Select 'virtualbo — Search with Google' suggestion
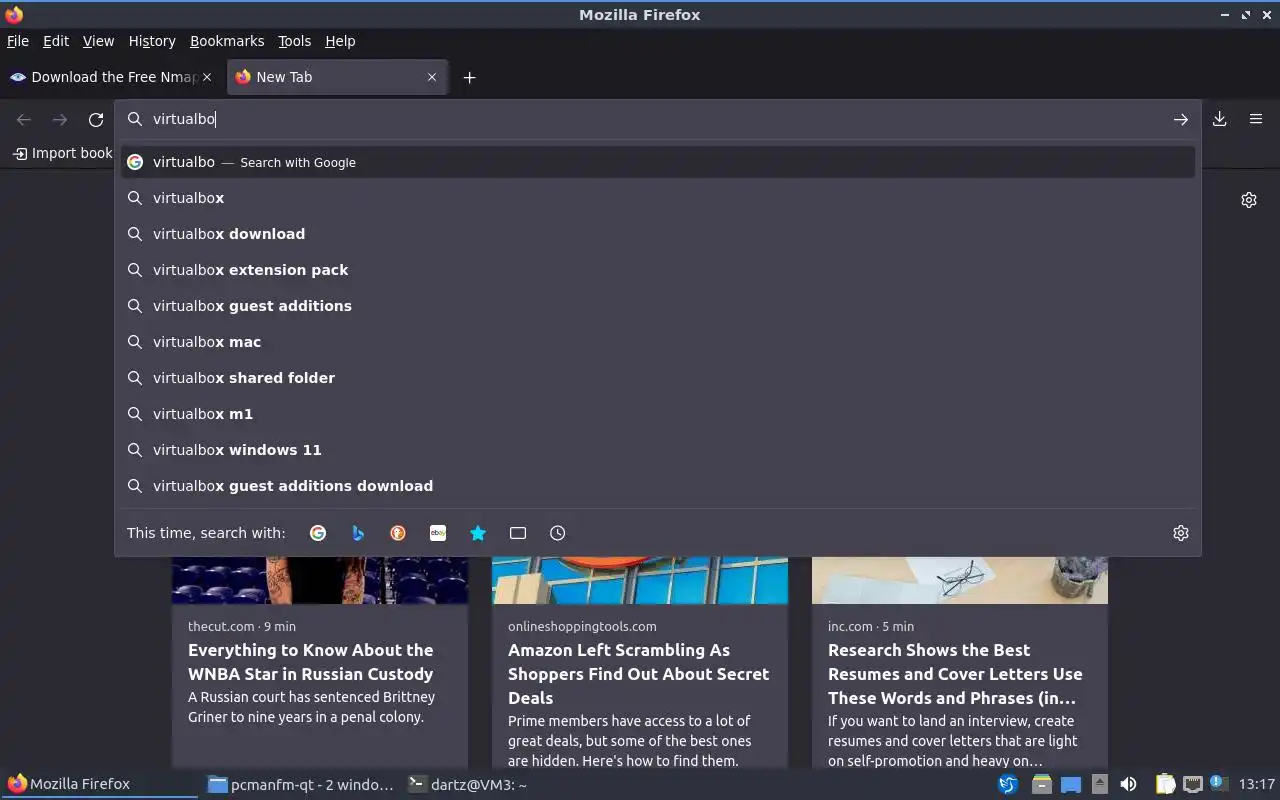 [658, 162]
